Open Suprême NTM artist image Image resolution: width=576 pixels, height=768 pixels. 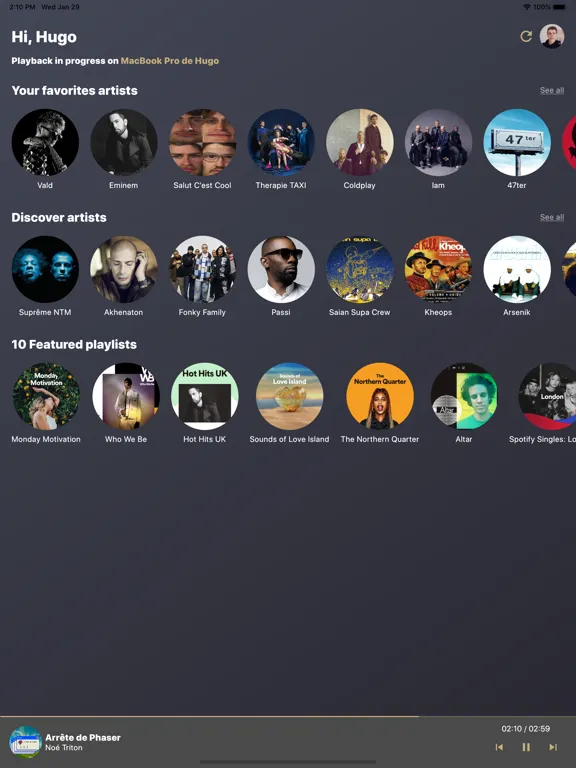(45, 269)
